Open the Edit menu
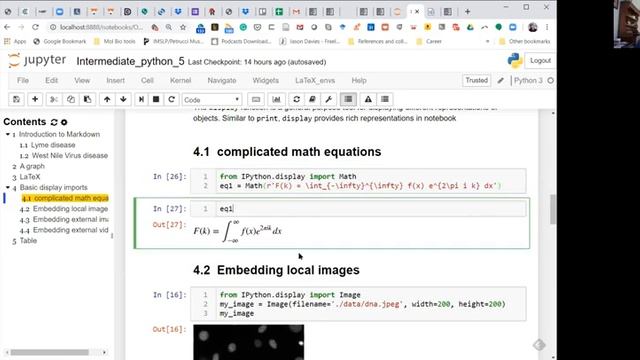 tap(51, 80)
